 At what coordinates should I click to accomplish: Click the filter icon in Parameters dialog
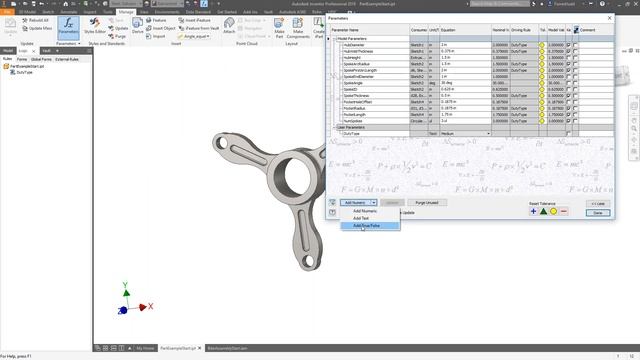pos(332,202)
